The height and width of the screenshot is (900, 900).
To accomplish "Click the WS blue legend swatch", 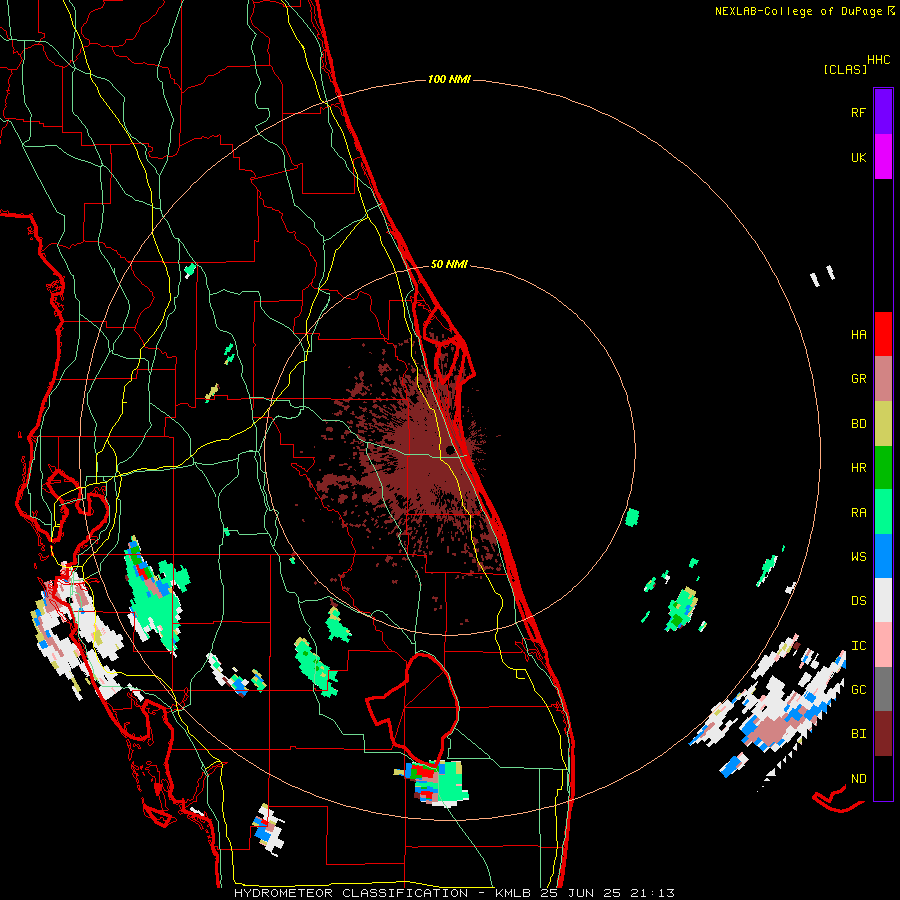I will (883, 556).
